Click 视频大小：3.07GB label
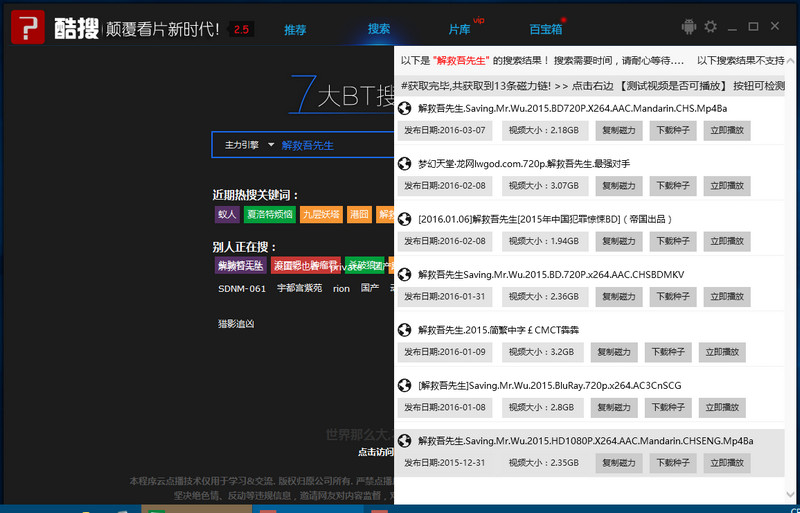This screenshot has width=800, height=513. click(544, 186)
